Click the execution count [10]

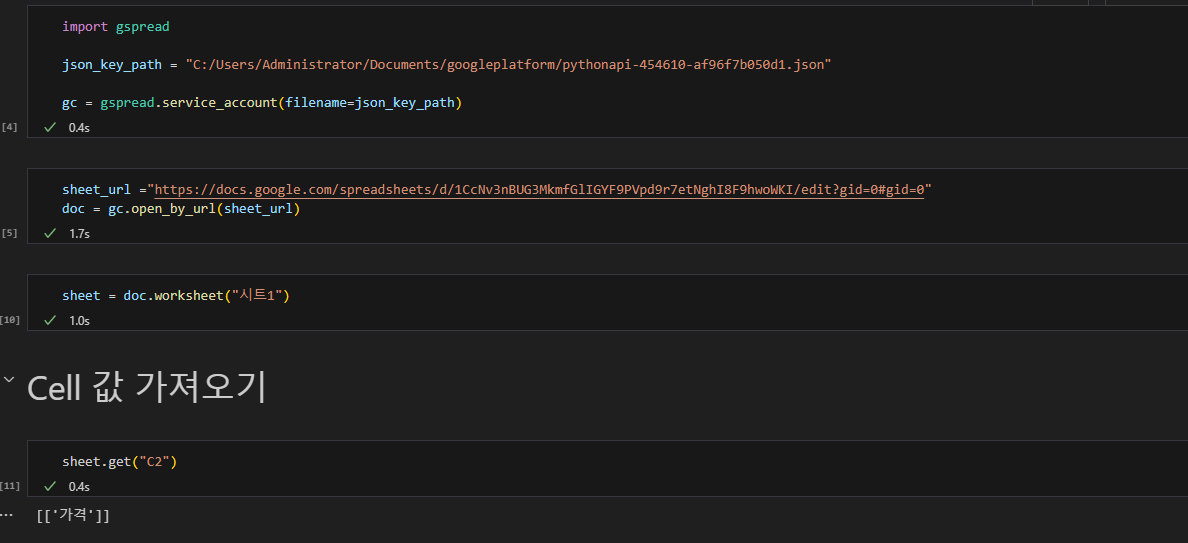click(10, 320)
